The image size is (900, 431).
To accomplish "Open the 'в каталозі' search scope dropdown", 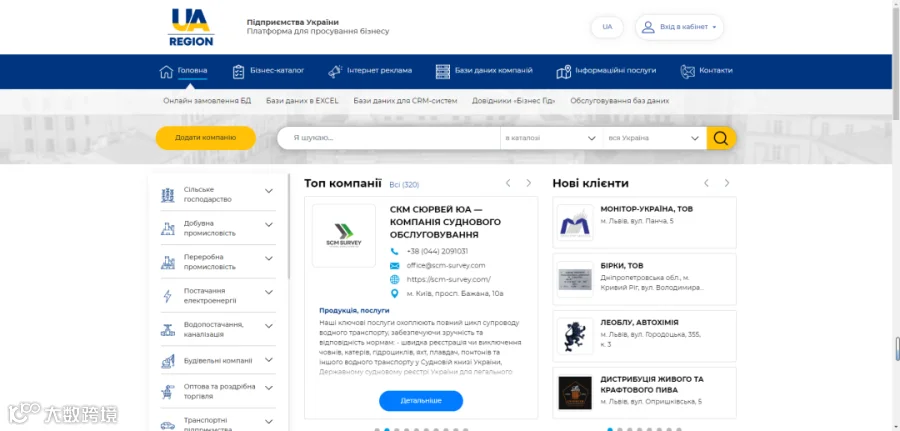I will [x=551, y=138].
